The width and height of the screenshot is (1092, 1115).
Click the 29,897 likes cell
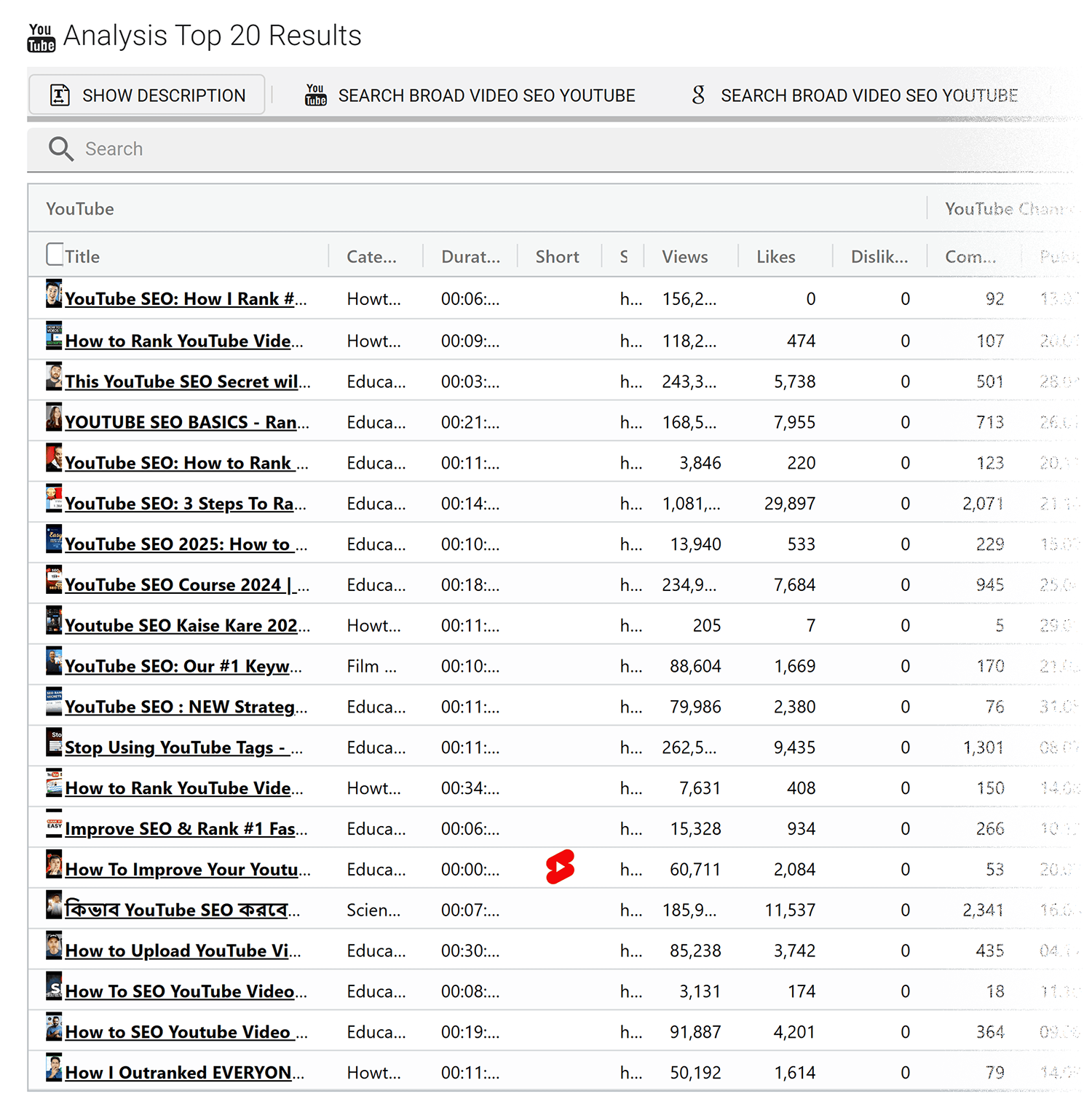pyautogui.click(x=789, y=504)
